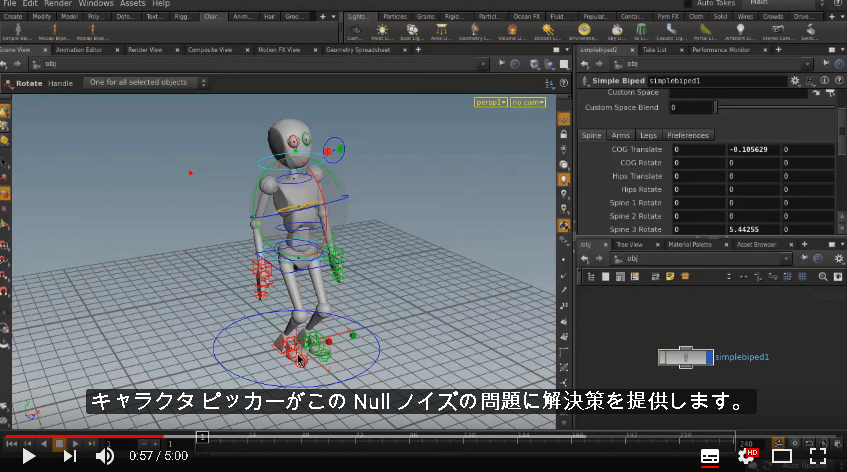Click the orange network box icon
847x472 pixels.
[x=685, y=277]
